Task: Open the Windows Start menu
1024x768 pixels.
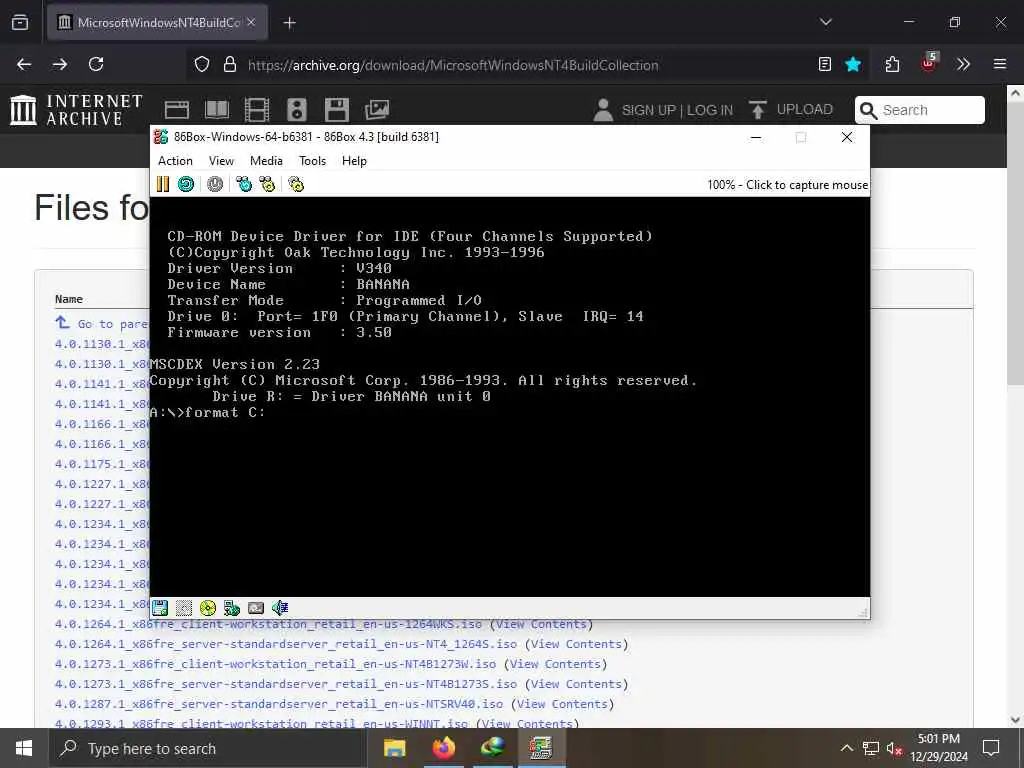Action: coord(24,748)
